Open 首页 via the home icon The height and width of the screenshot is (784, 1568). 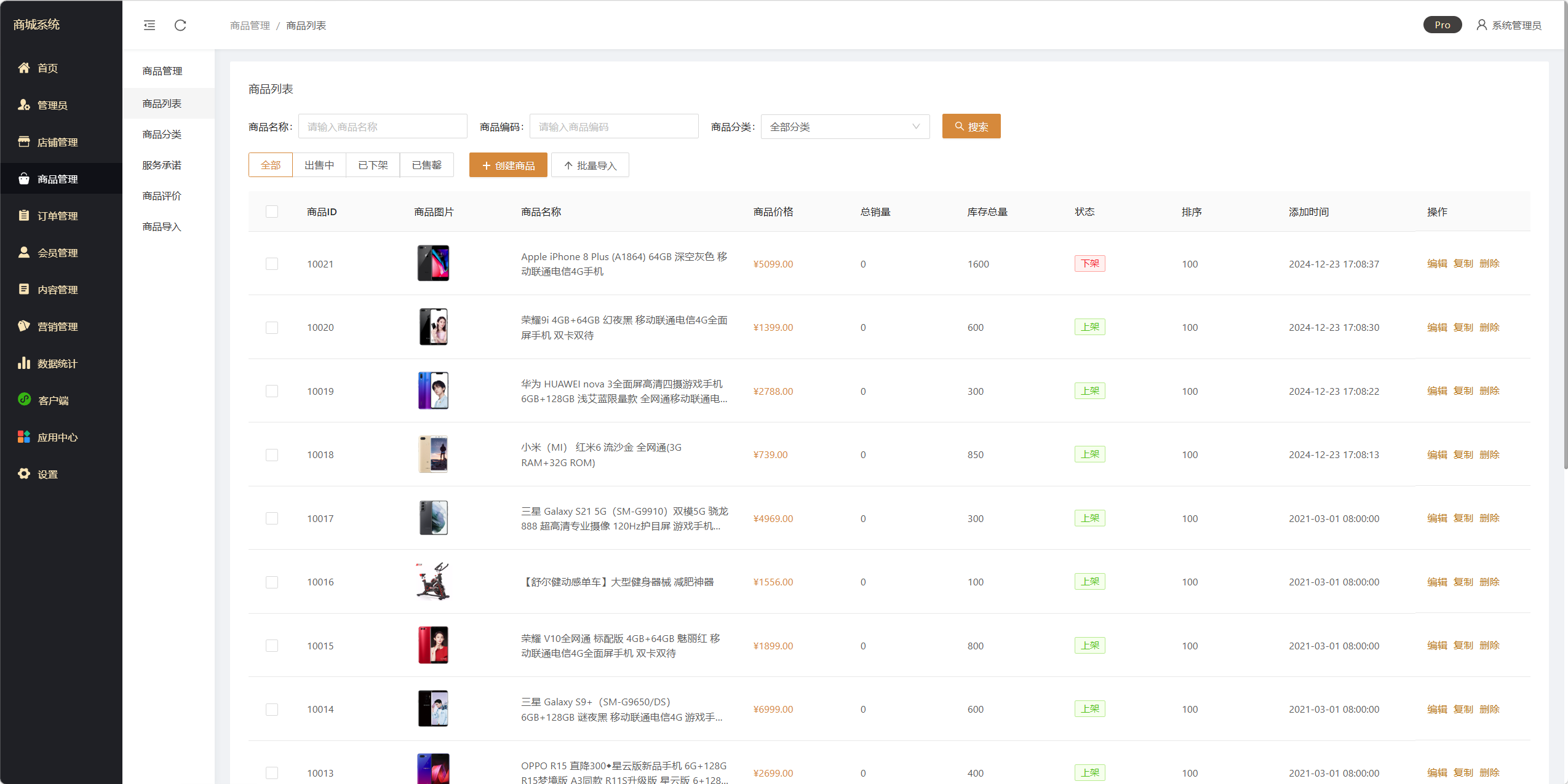pyautogui.click(x=24, y=68)
